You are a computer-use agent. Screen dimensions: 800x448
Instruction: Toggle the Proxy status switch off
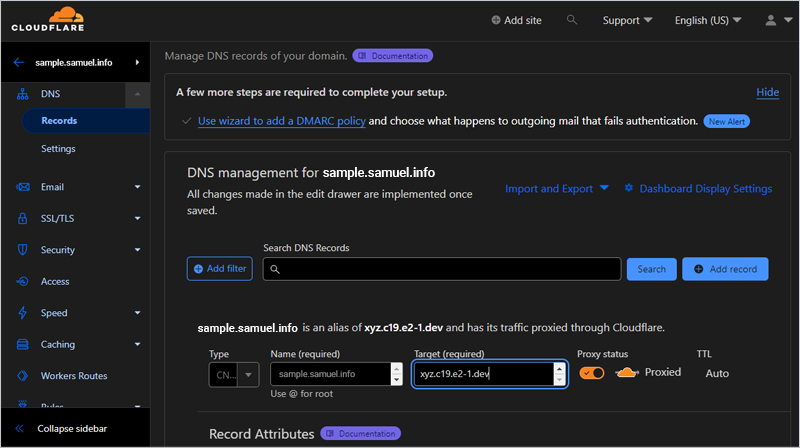592,373
